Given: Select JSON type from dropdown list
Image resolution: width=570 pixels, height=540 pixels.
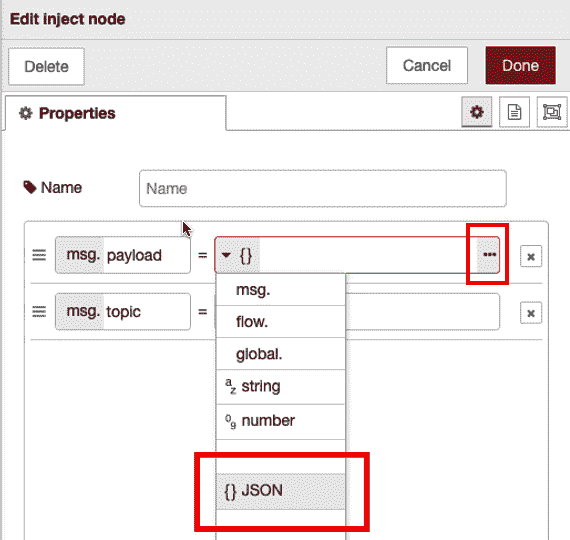Looking at the screenshot, I should 280,491.
